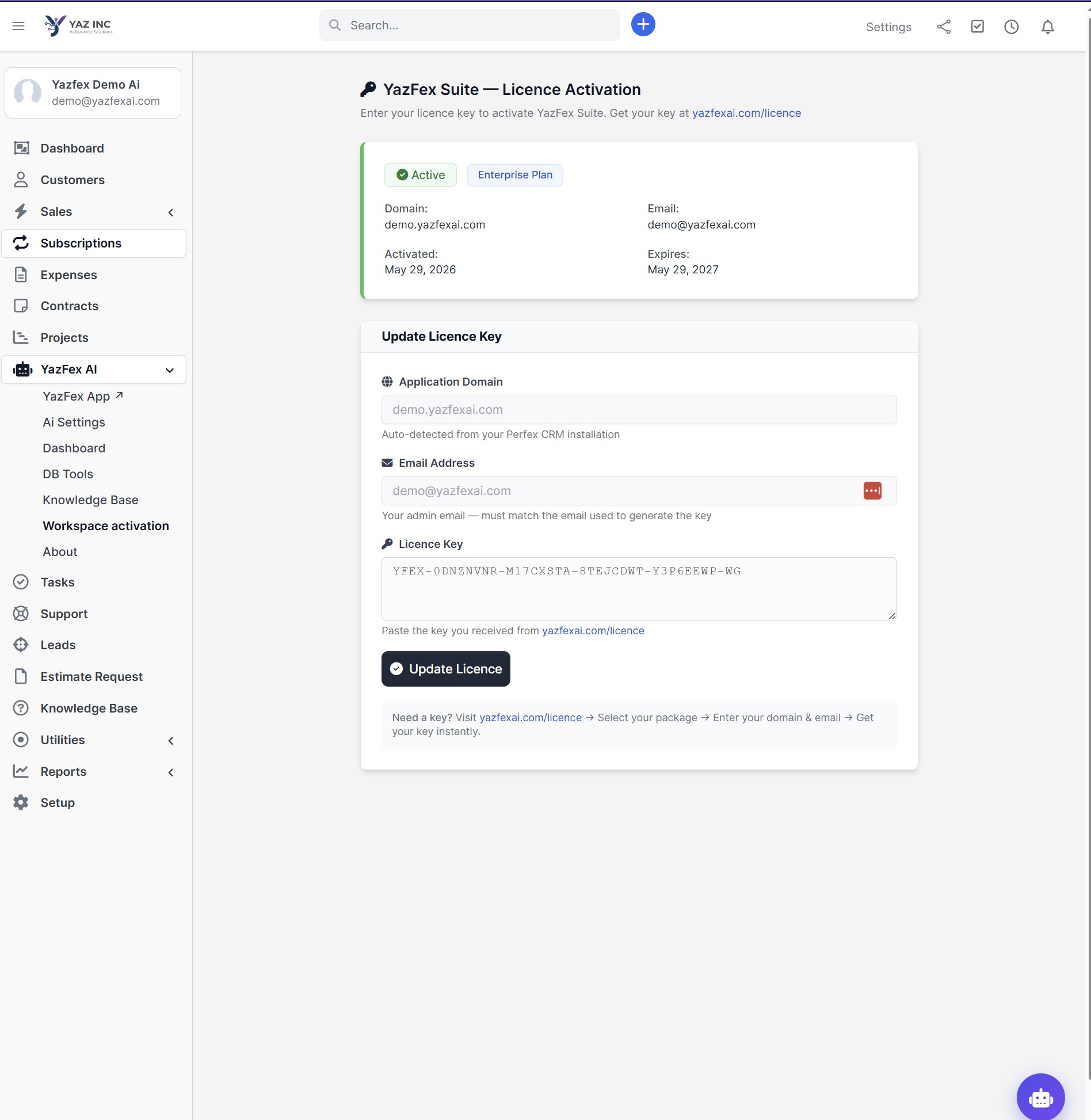
Task: Click the Update Licence button
Action: click(445, 669)
